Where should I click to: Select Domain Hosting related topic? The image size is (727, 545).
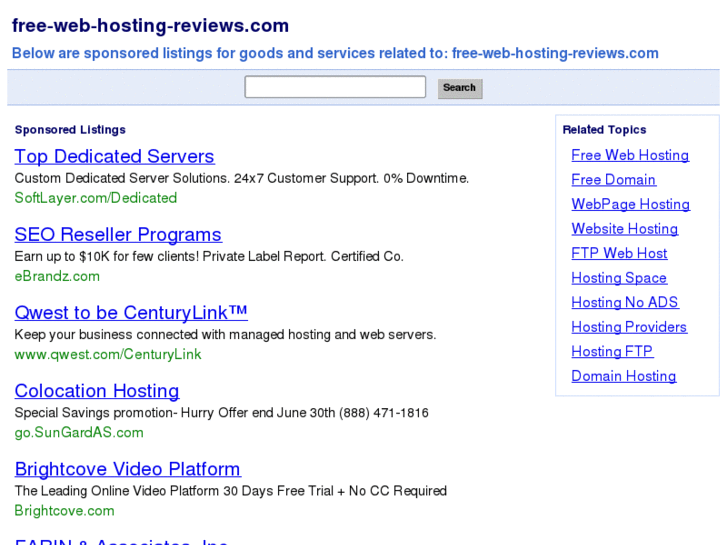tap(624, 376)
